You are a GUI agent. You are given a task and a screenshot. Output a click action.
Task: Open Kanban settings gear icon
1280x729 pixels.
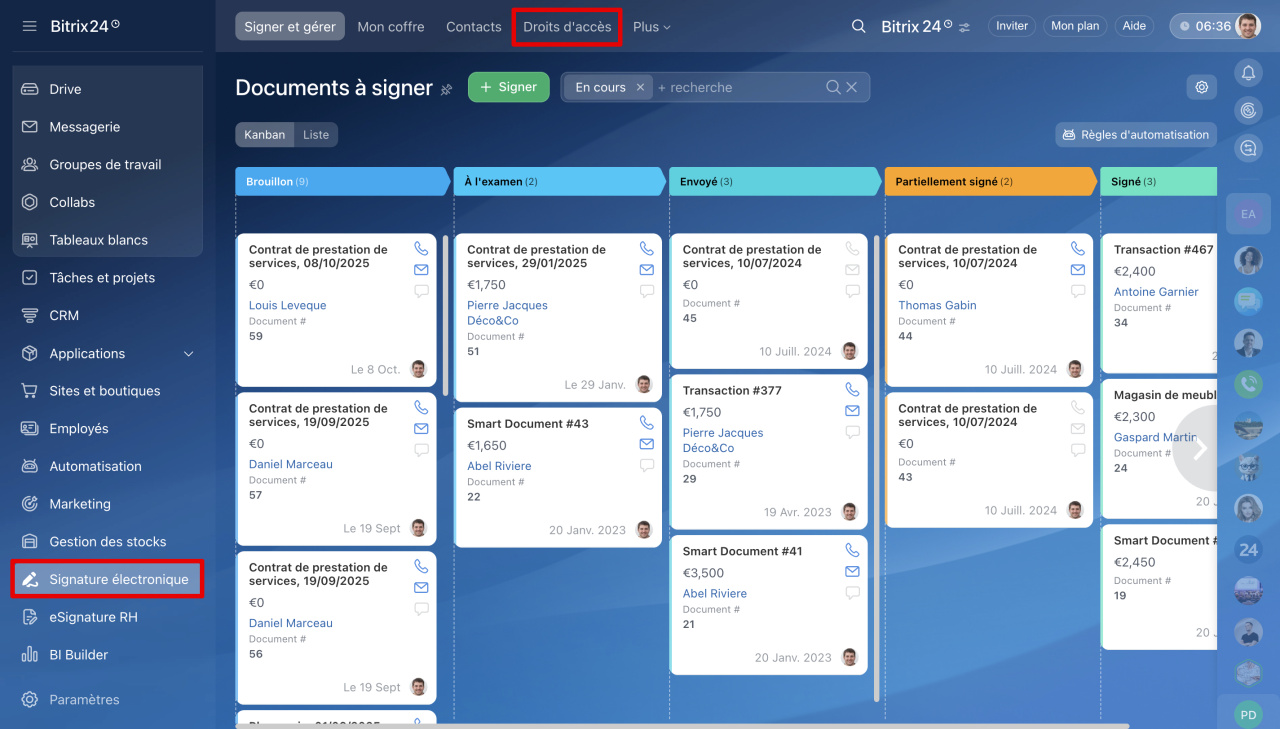[1201, 87]
